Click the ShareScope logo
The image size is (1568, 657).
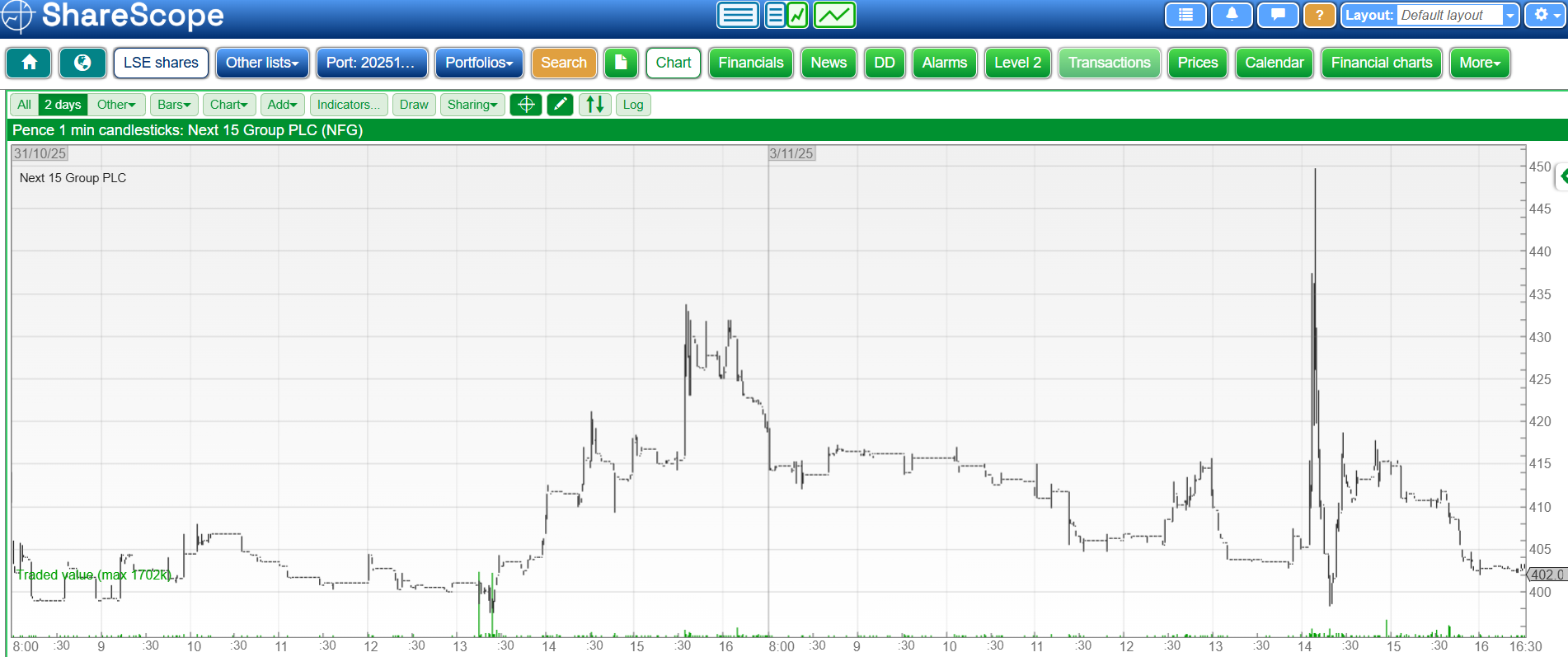point(113,15)
